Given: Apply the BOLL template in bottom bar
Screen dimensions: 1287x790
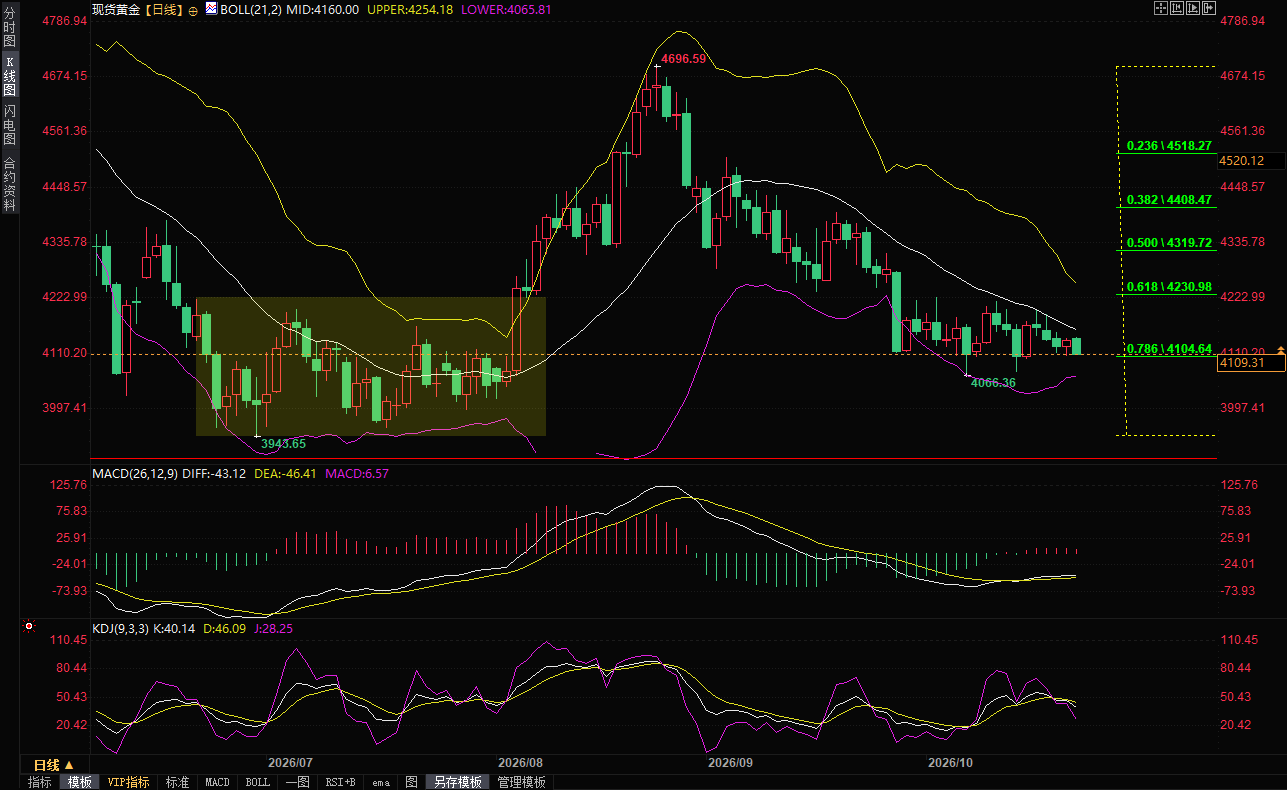Looking at the screenshot, I should pyautogui.click(x=258, y=782).
